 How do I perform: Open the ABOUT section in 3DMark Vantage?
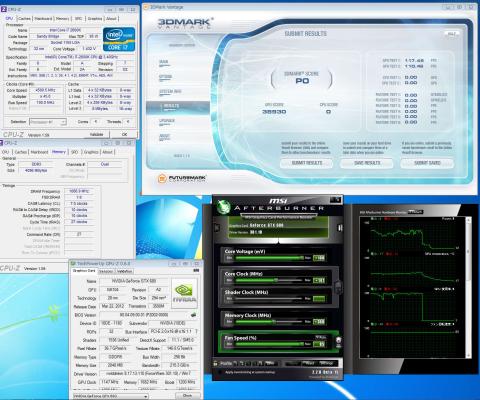click(165, 137)
